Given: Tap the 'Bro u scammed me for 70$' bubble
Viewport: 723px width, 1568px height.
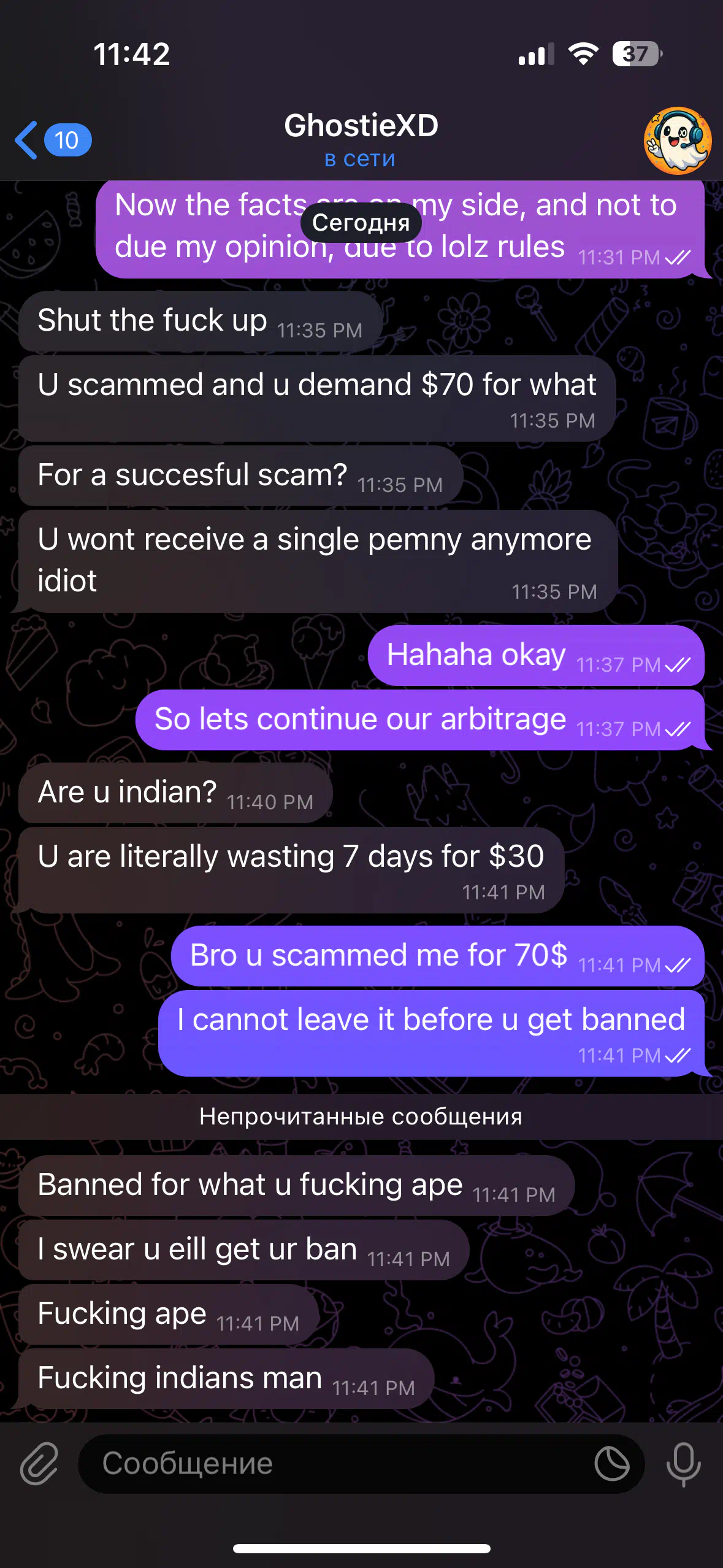Looking at the screenshot, I should [438, 956].
